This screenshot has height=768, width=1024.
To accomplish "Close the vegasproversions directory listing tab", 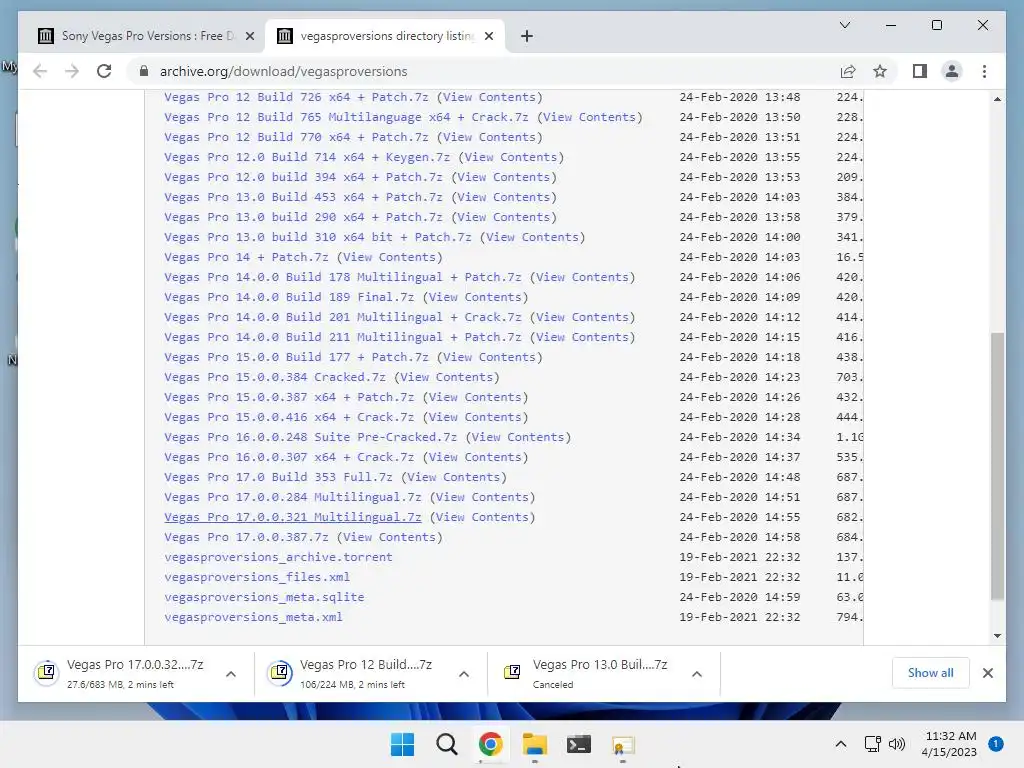I will (x=489, y=36).
